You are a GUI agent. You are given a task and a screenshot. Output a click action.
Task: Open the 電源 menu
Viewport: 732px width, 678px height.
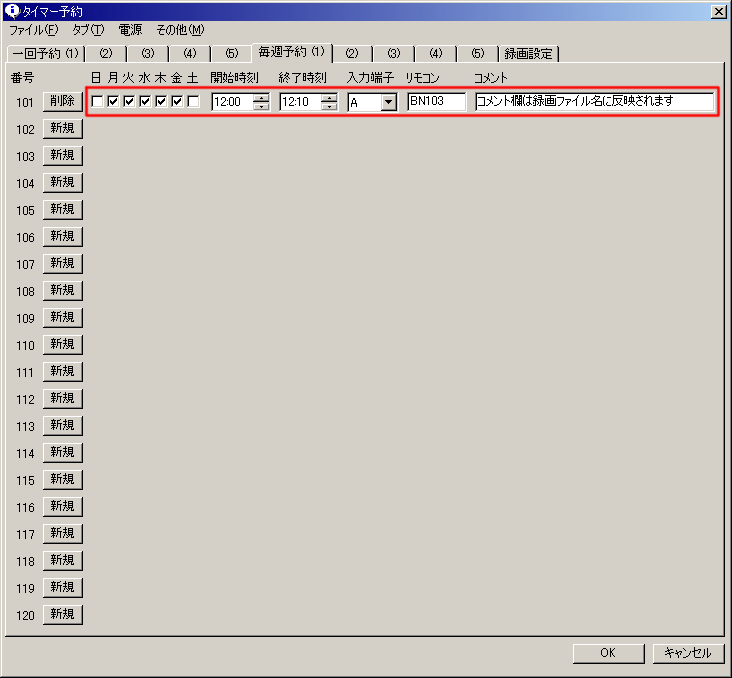pyautogui.click(x=130, y=30)
